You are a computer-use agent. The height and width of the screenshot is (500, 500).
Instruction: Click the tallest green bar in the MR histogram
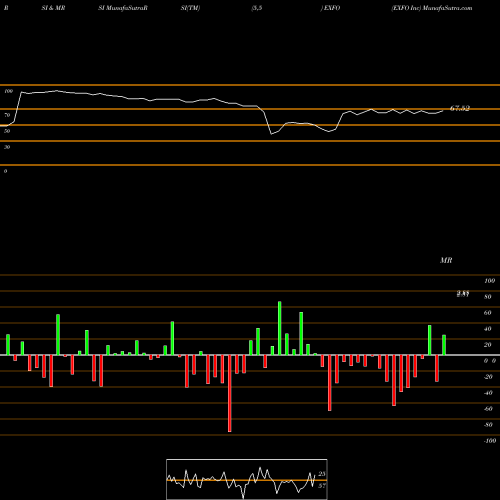(280, 328)
